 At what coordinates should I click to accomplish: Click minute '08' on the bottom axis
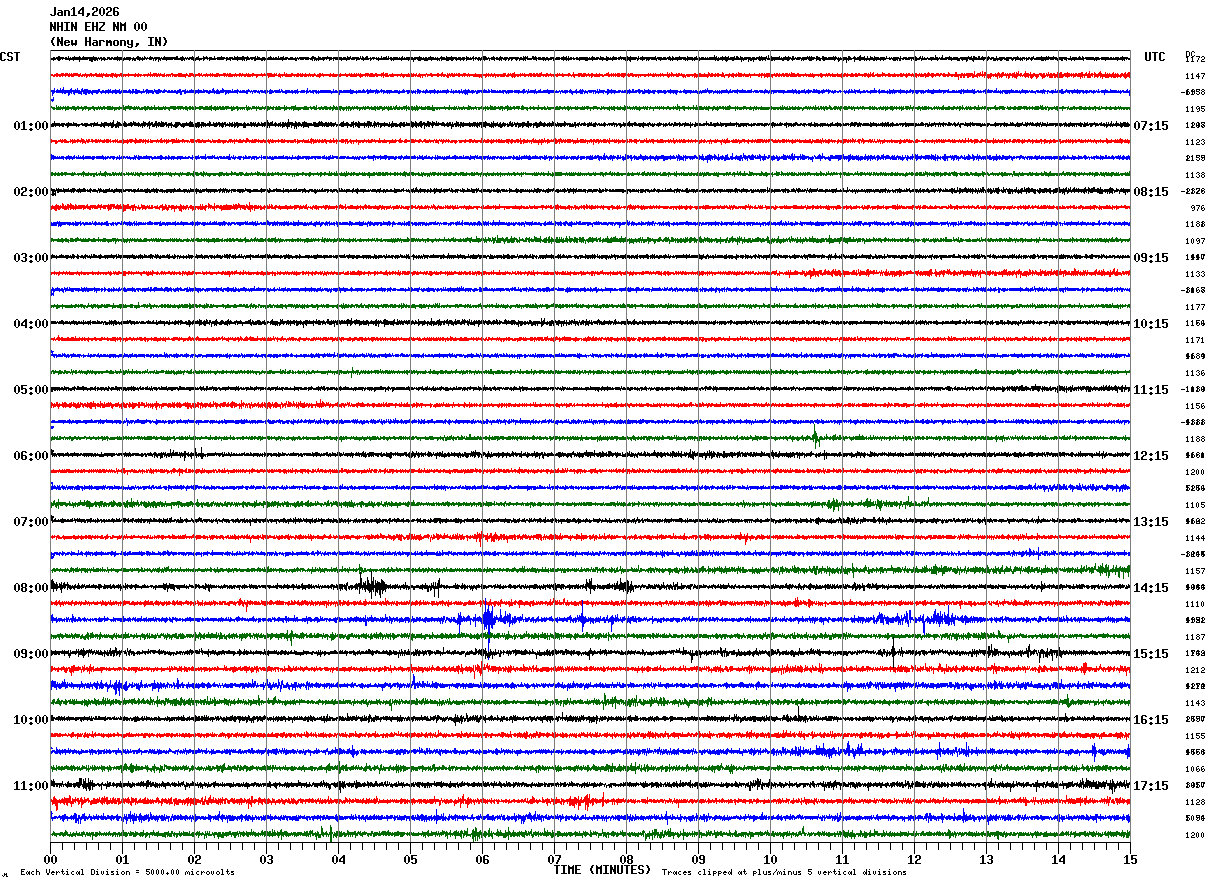tap(626, 859)
